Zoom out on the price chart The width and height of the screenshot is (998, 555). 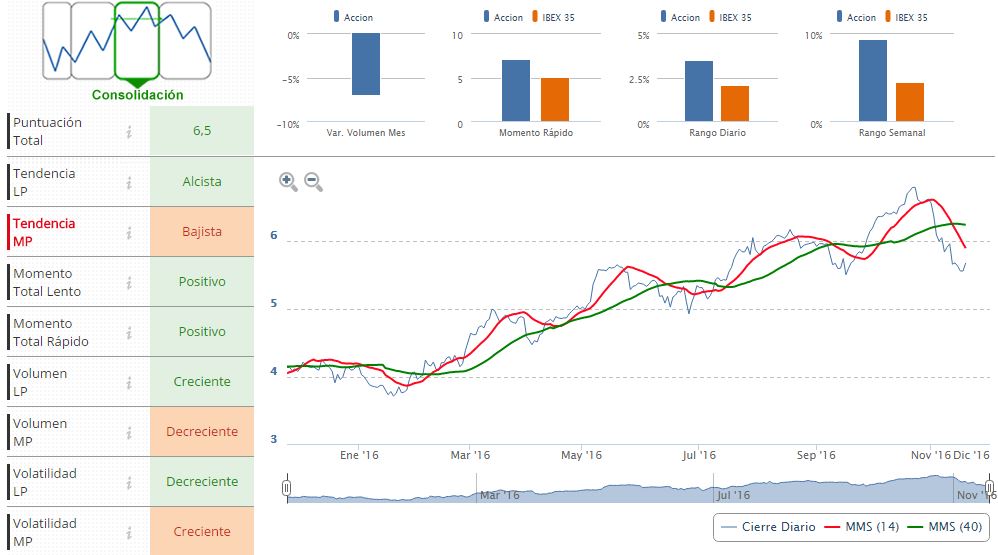[x=313, y=181]
